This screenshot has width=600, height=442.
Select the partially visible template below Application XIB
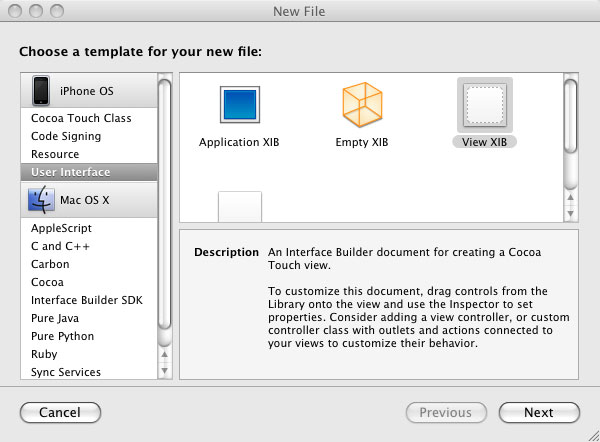[240, 207]
